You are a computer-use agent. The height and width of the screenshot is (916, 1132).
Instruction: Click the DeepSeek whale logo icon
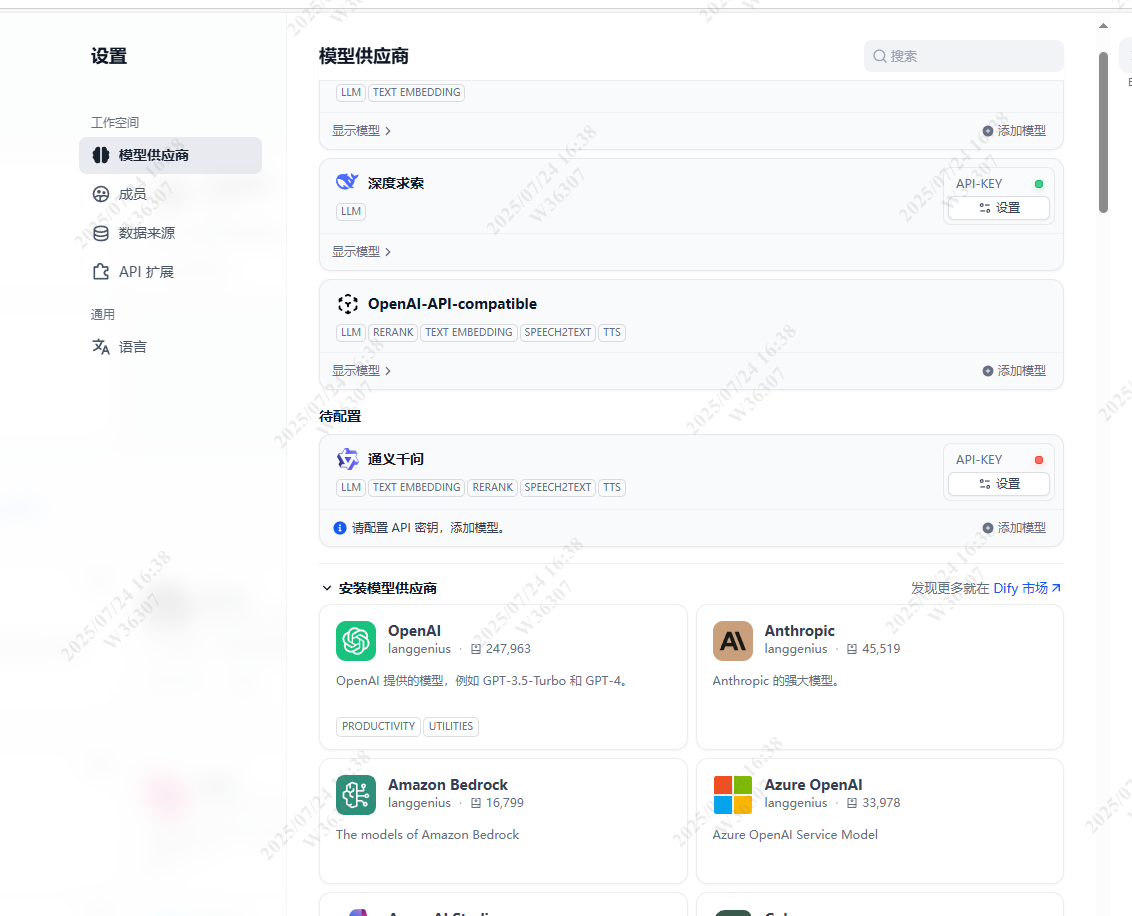[x=347, y=182]
